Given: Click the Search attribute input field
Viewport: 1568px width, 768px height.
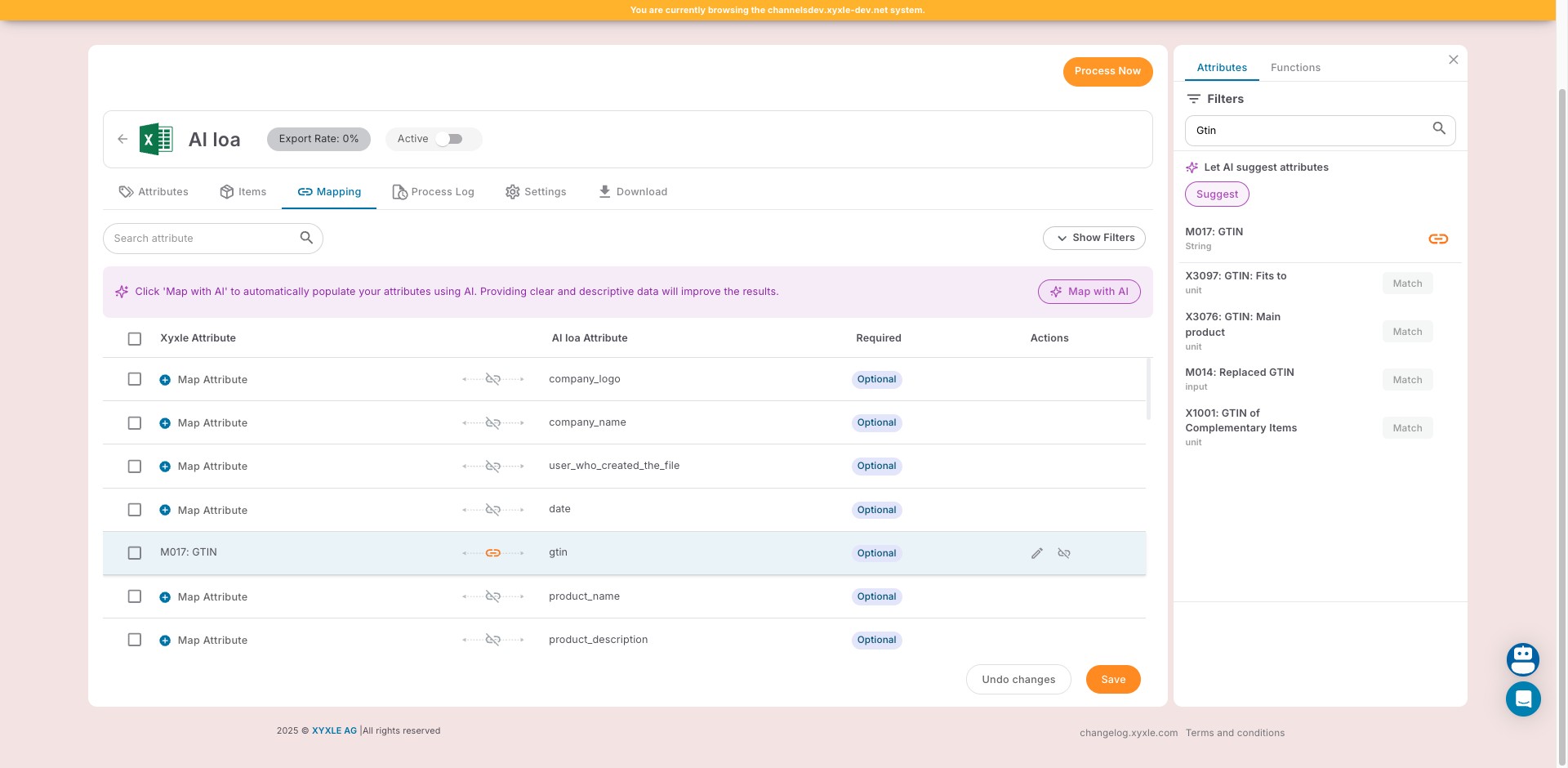Looking at the screenshot, I should click(x=203, y=239).
